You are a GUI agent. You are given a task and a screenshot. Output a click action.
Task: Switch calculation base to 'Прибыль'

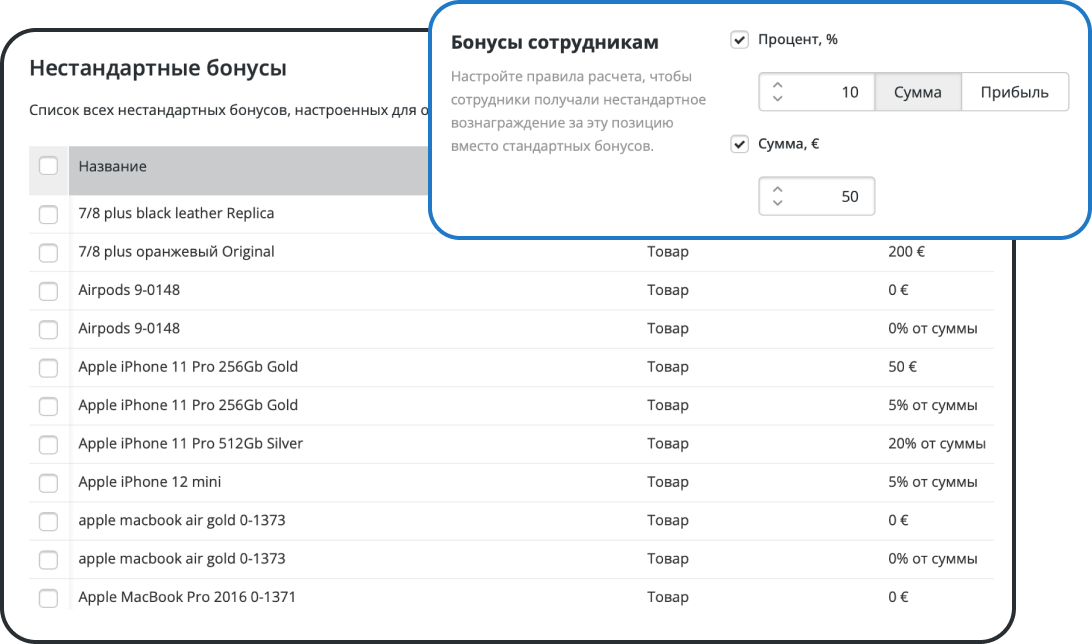(x=1014, y=92)
